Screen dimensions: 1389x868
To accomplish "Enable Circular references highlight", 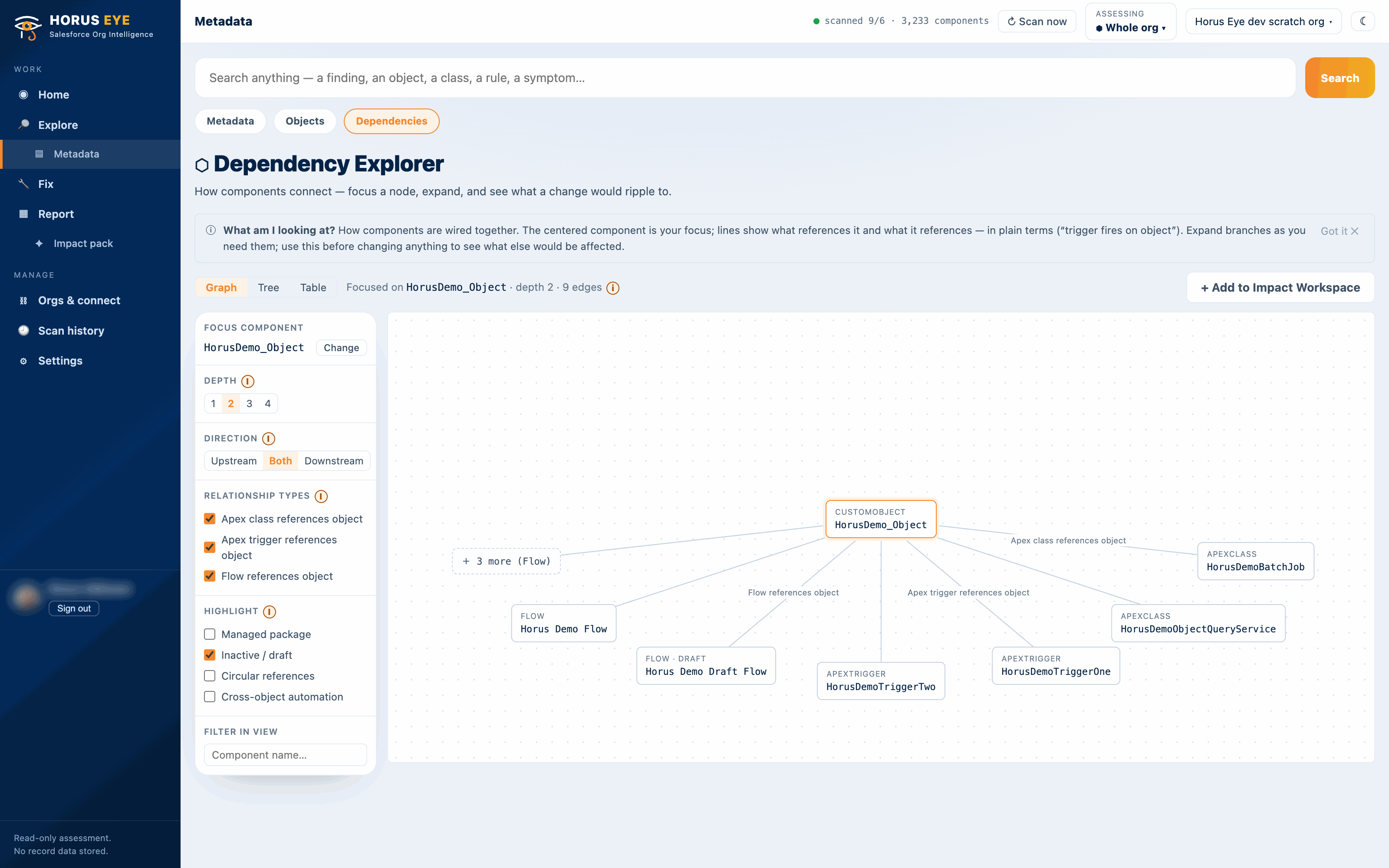I will [210, 676].
